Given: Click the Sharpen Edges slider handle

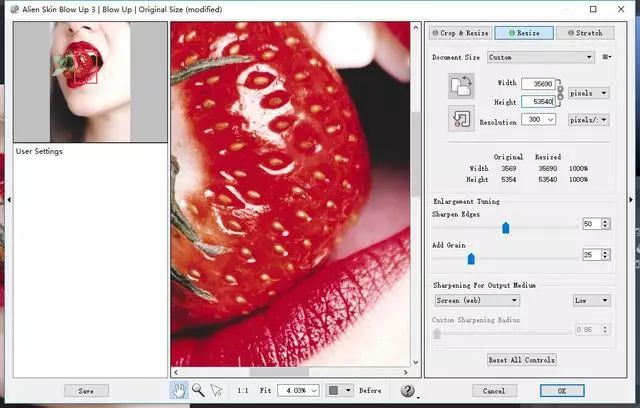Looking at the screenshot, I should click(506, 228).
